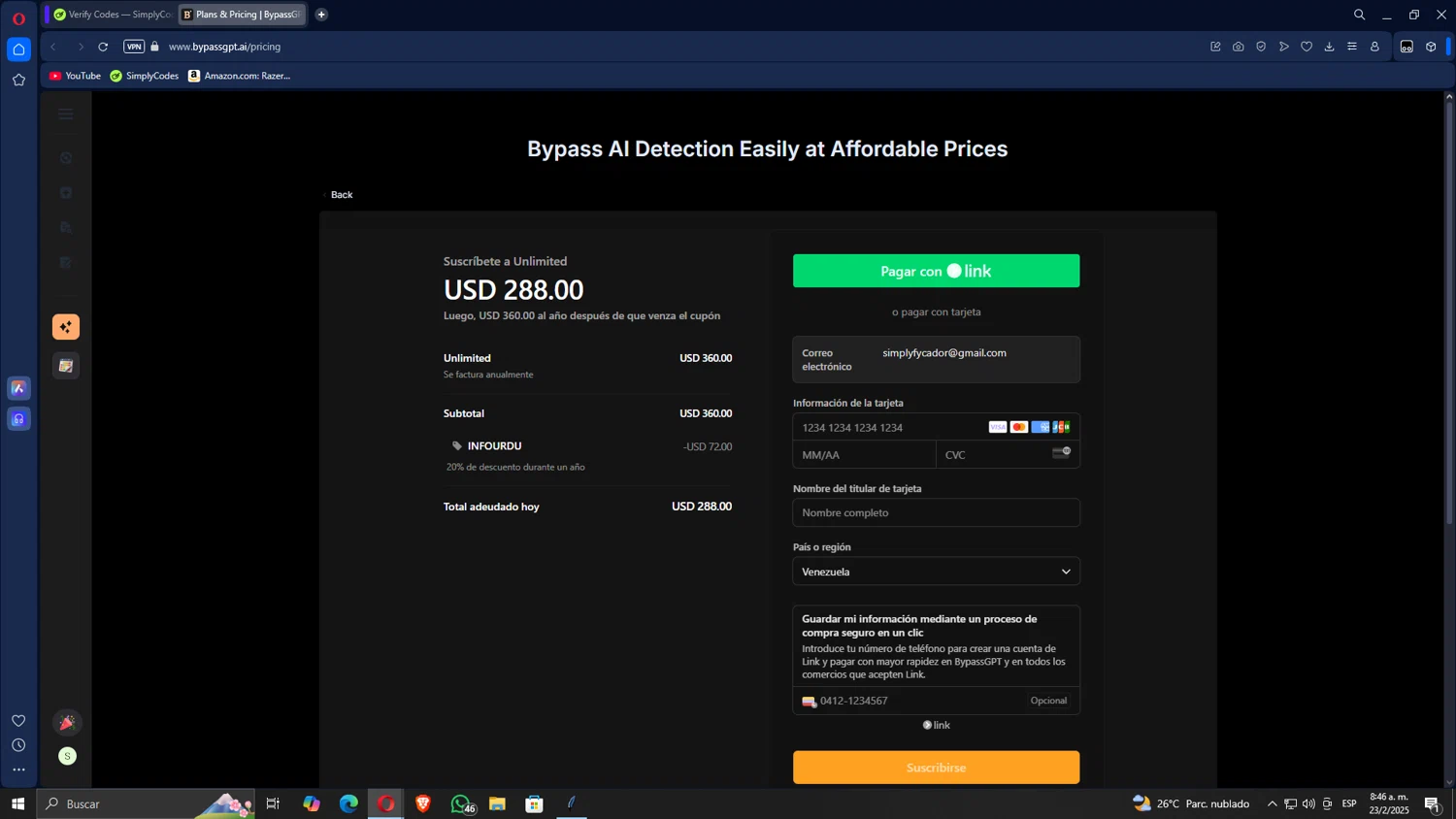The height and width of the screenshot is (819, 1456).
Task: Open the Windows Start button
Action: tap(17, 803)
